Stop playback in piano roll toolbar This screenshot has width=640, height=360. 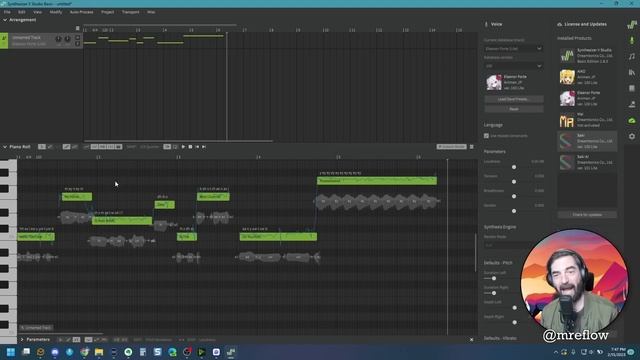click(190, 147)
